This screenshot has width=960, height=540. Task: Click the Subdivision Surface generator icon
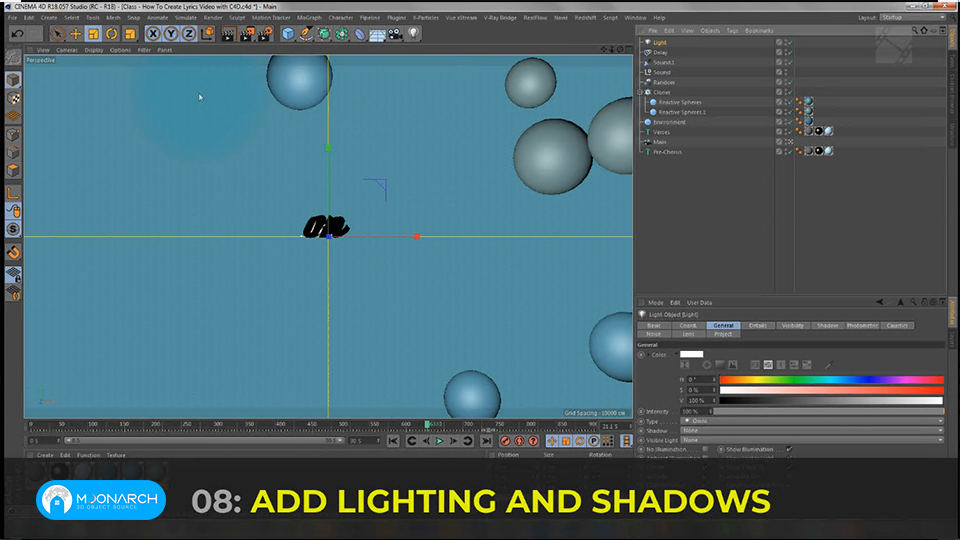(324, 34)
